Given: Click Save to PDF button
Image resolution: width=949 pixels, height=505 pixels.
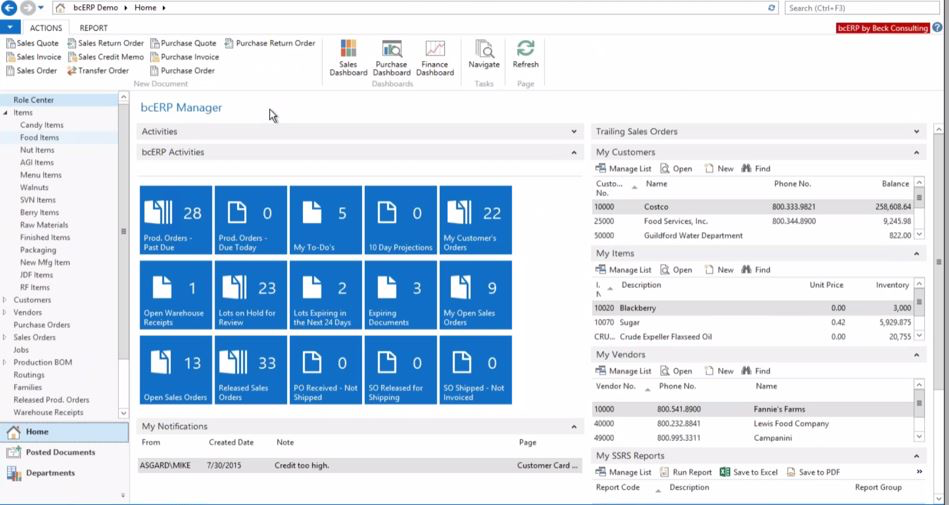Looking at the screenshot, I should pos(813,472).
